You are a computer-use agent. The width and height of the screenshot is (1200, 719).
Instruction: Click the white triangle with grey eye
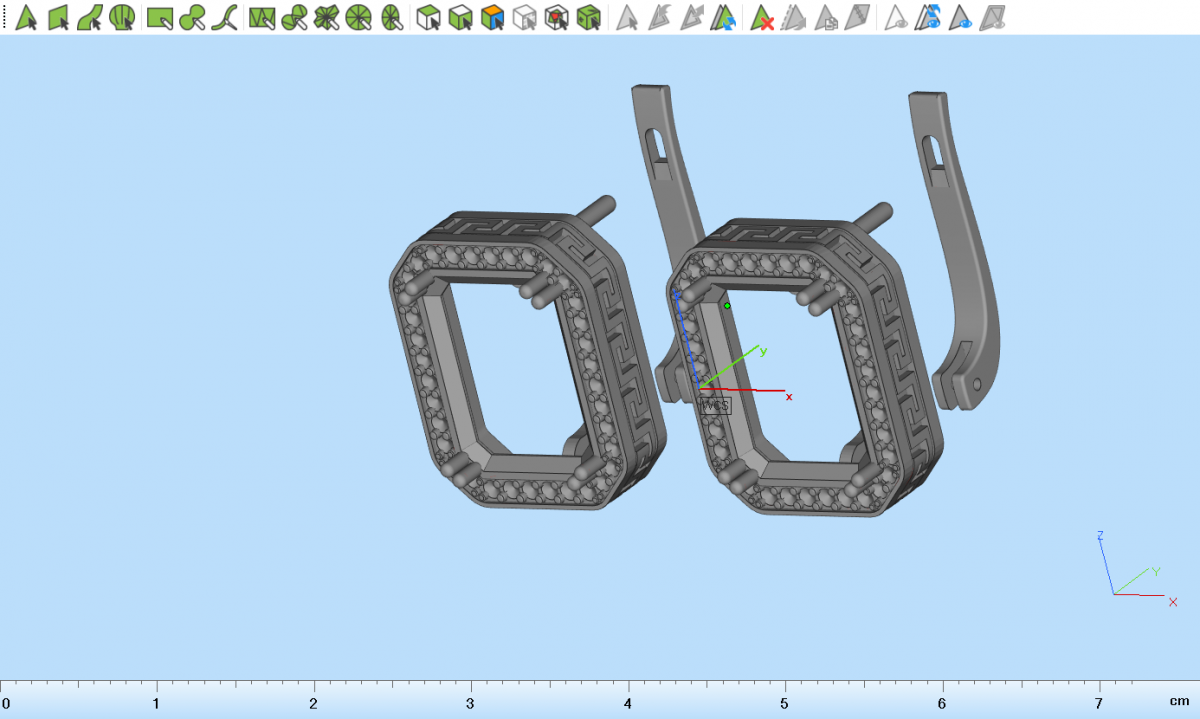pos(896,17)
